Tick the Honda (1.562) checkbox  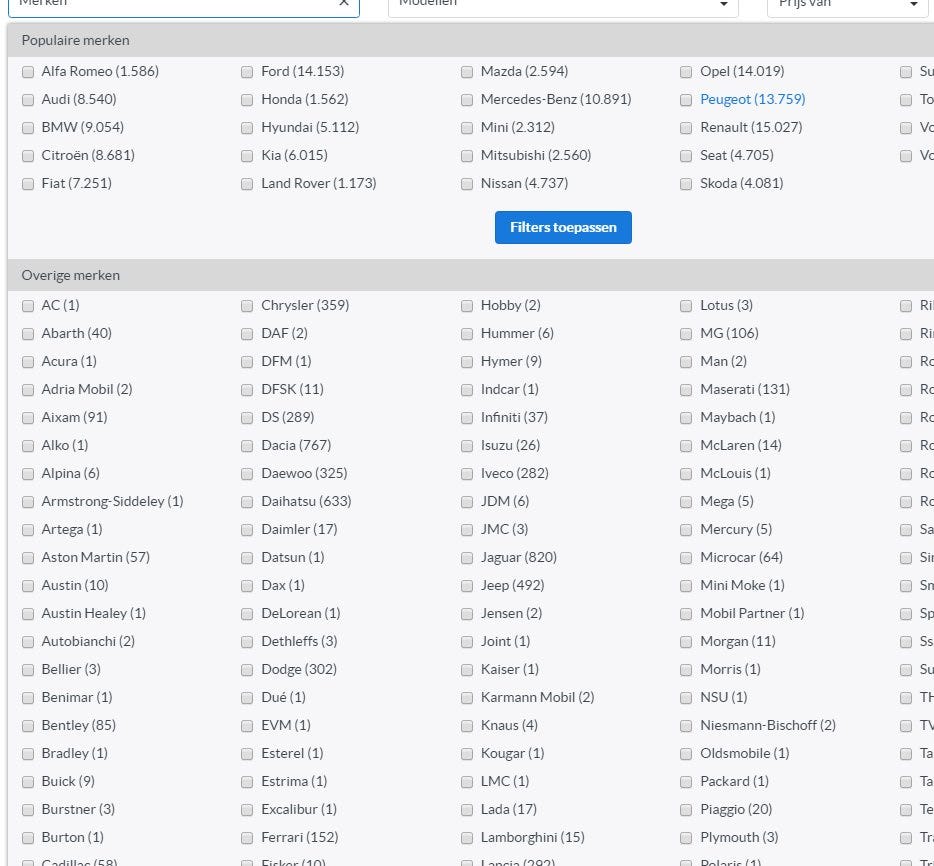tap(247, 100)
